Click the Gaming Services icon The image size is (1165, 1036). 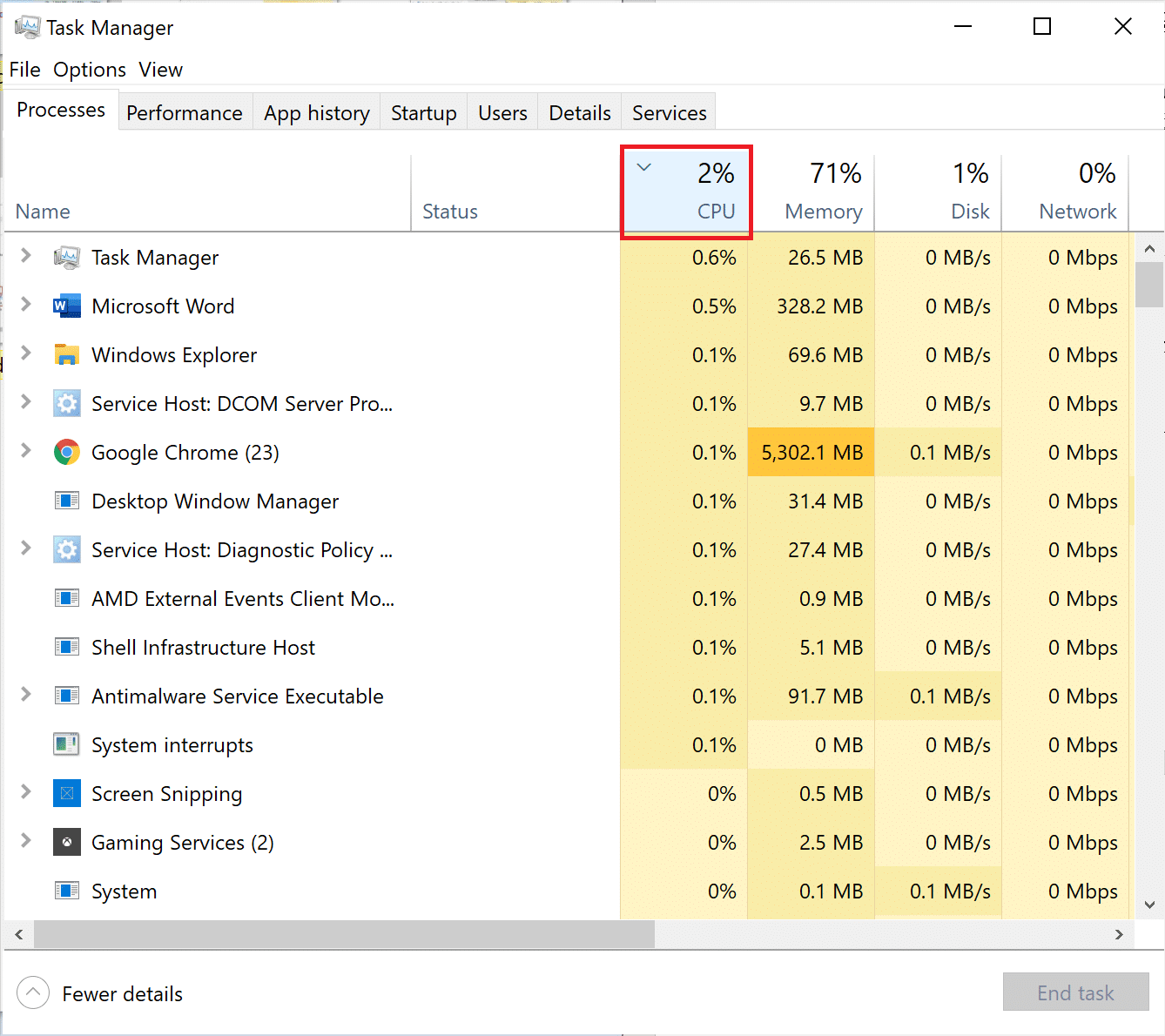67,842
